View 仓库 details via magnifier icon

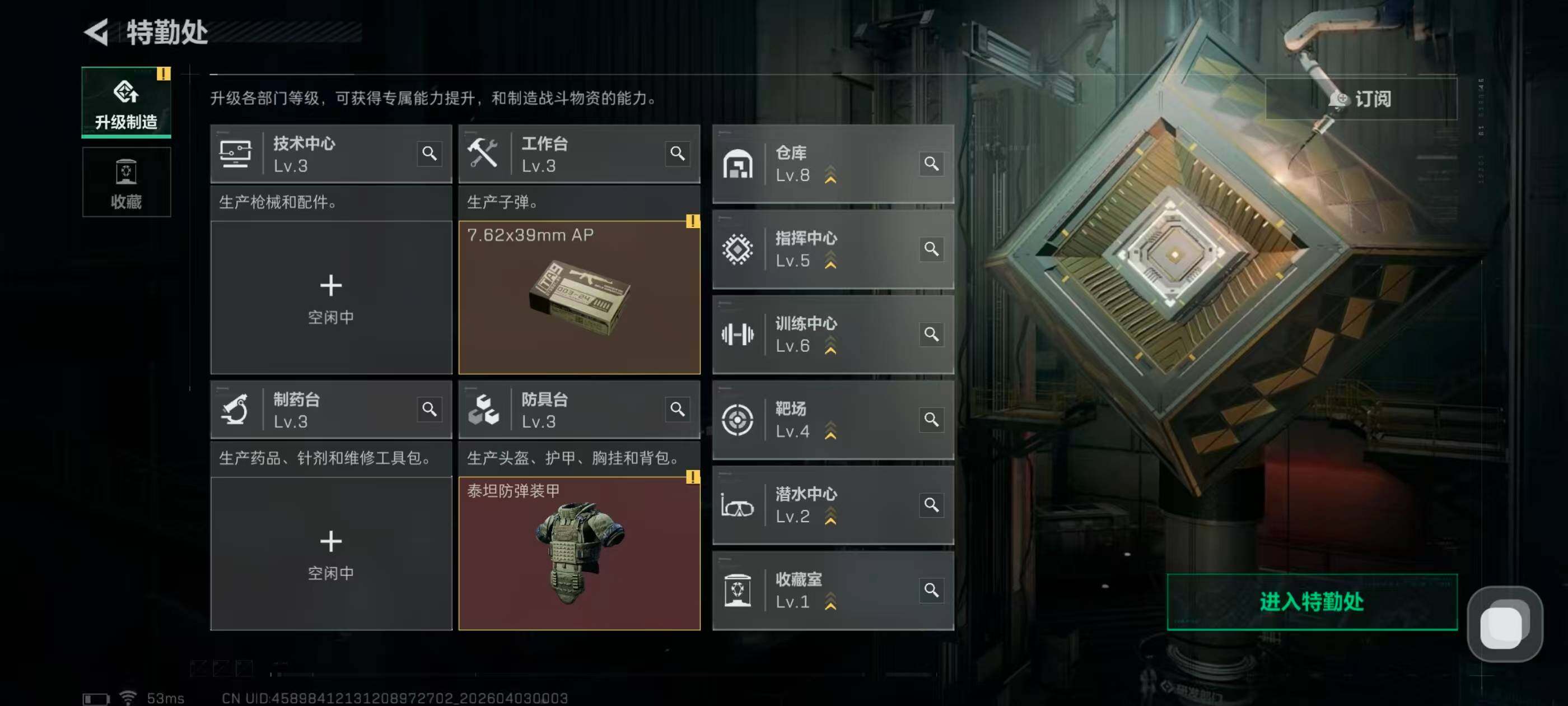pos(931,164)
